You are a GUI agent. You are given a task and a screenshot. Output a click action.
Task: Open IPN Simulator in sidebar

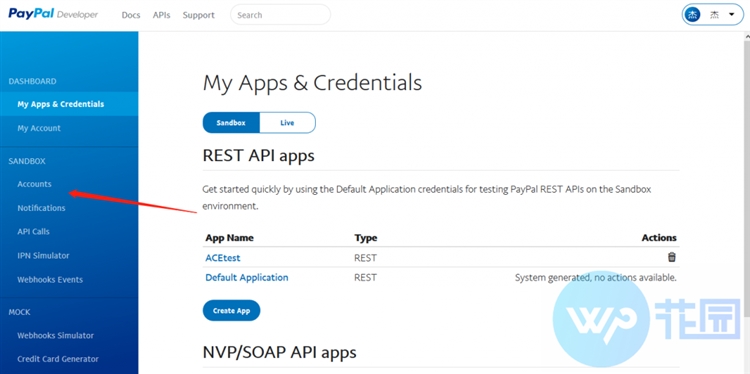(x=44, y=255)
